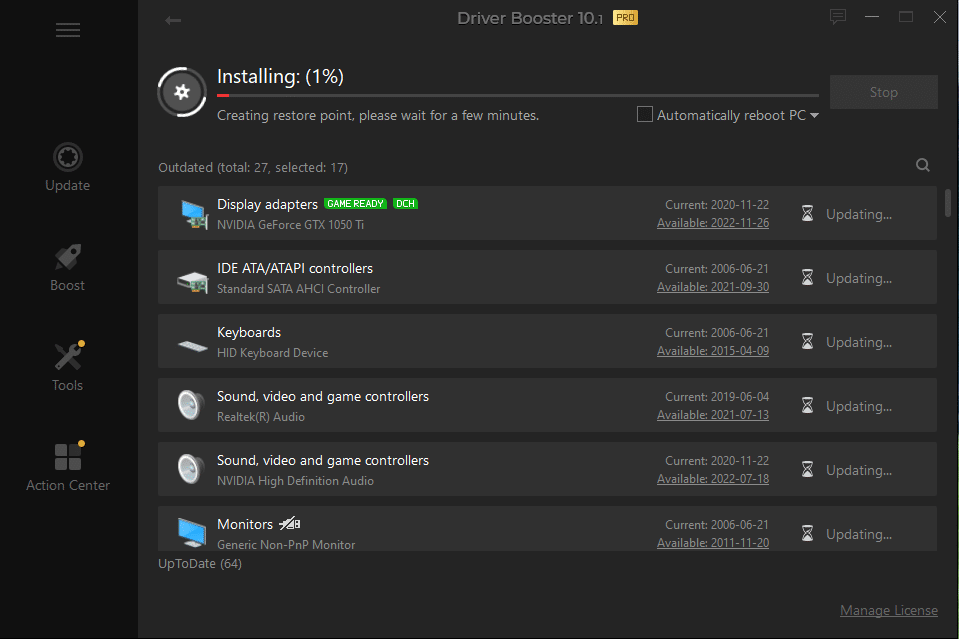Screen dimensions: 959x639
Task: Open the Action Center section in the sidebar
Action: point(67,467)
